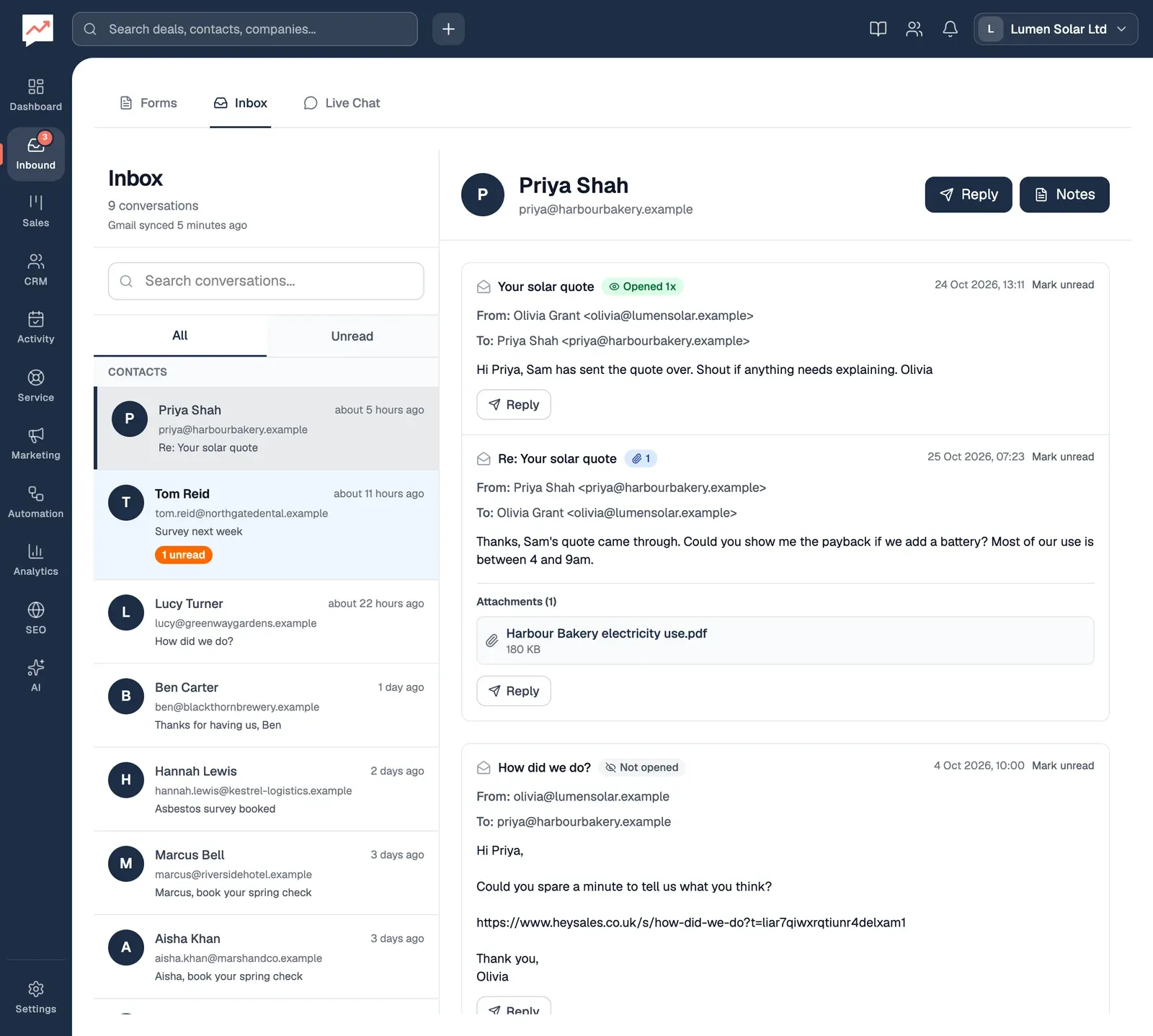Open Marketing in the sidebar
The height and width of the screenshot is (1036, 1153).
tap(36, 443)
